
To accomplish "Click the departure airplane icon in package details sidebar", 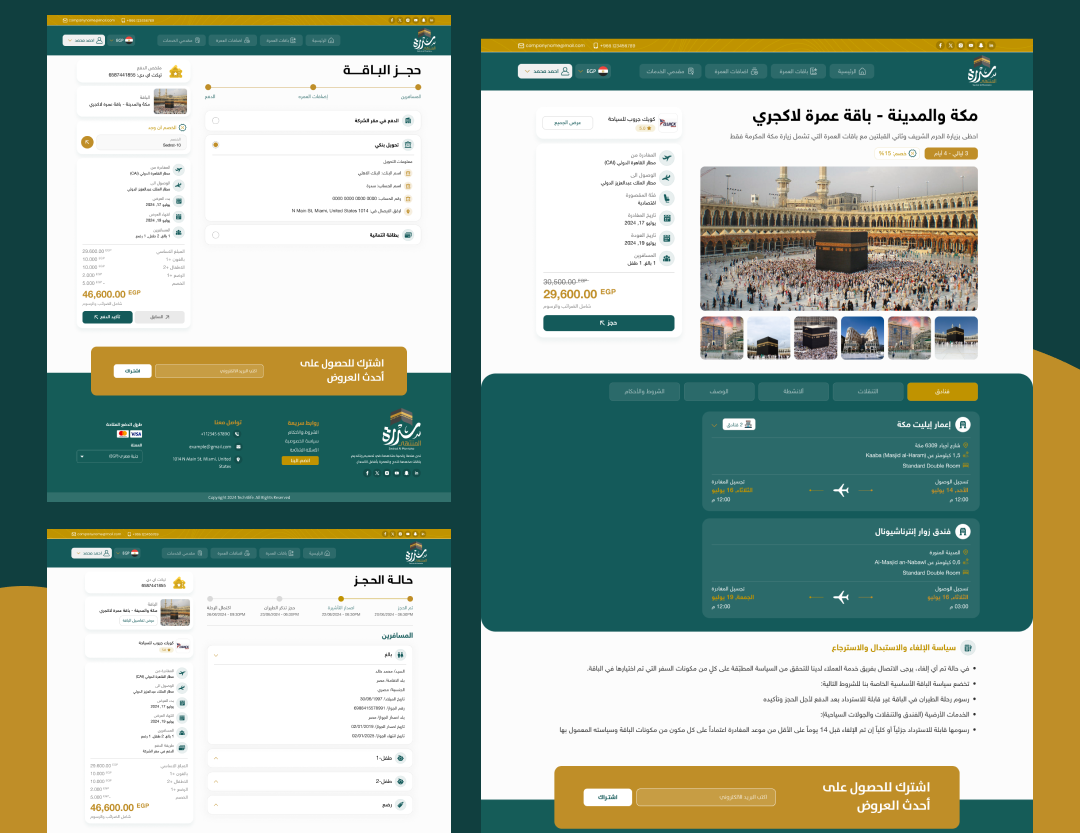I will coord(667,158).
